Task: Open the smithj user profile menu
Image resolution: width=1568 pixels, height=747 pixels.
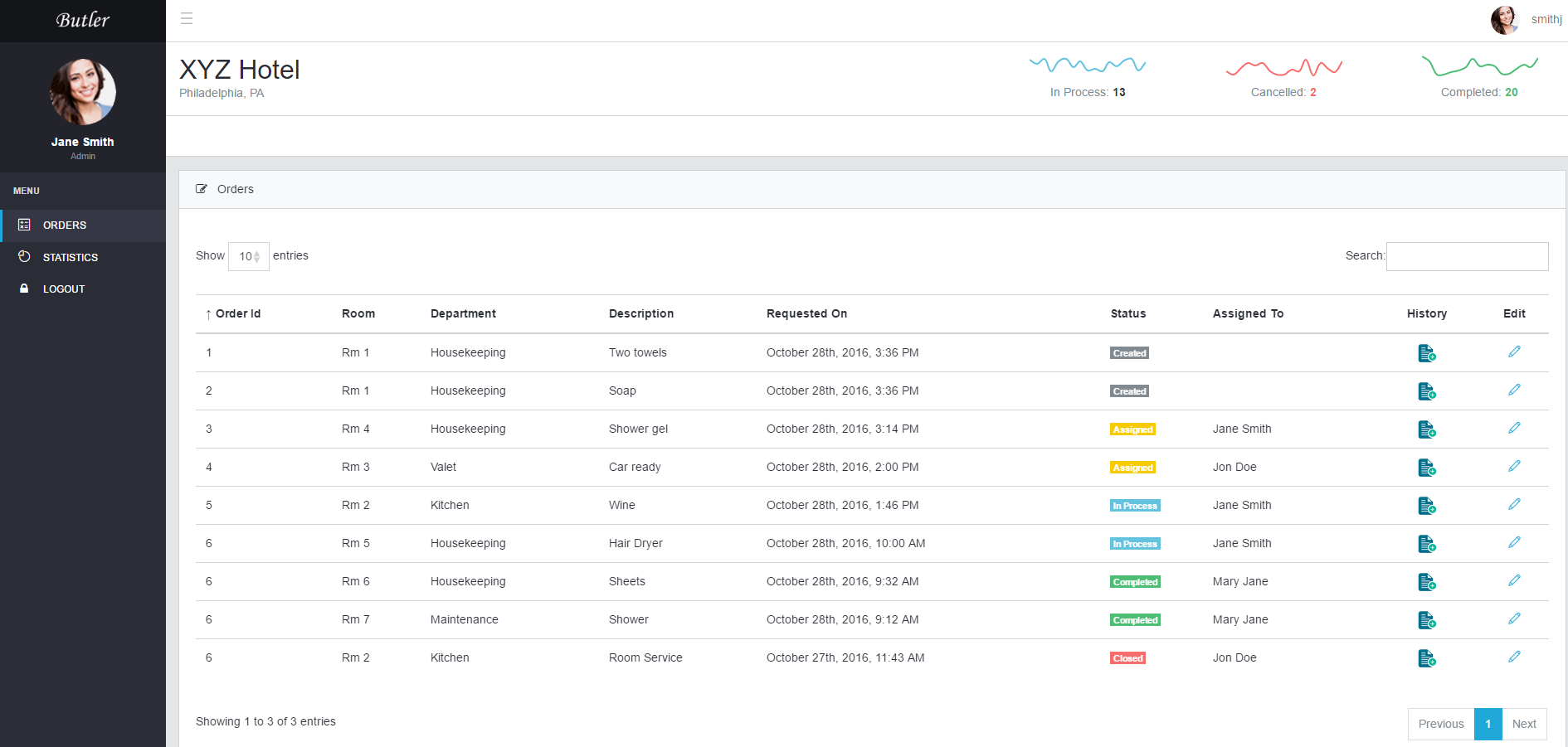Action: [x=1527, y=19]
